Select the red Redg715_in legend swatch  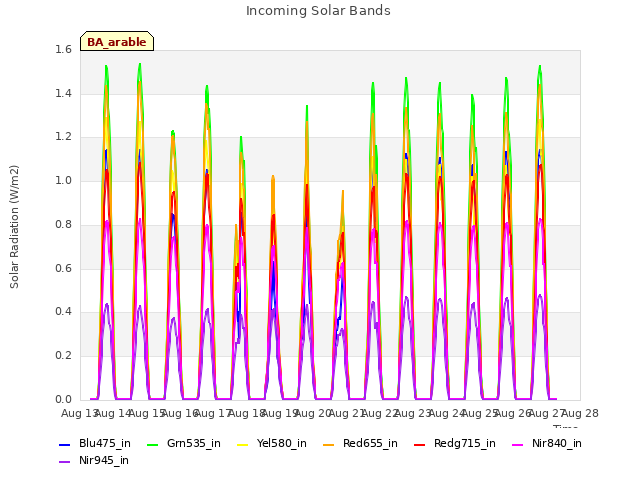tap(420, 445)
